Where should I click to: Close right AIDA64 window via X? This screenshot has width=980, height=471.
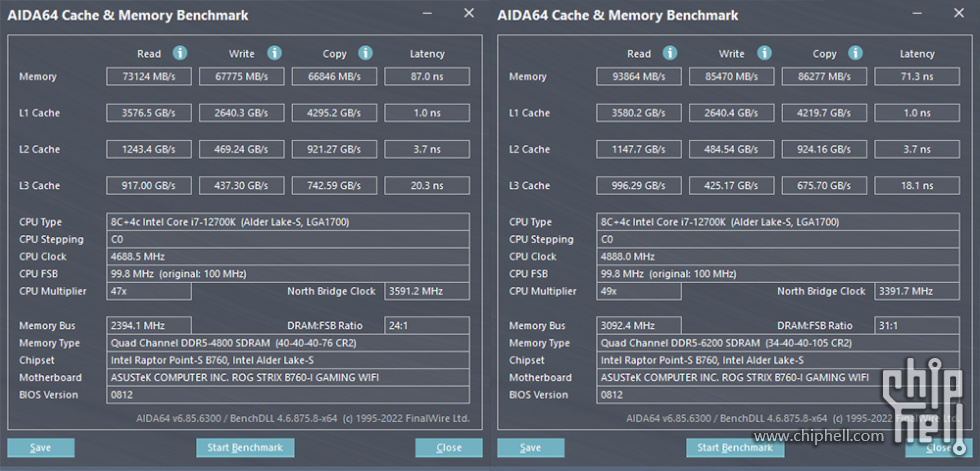[x=959, y=13]
